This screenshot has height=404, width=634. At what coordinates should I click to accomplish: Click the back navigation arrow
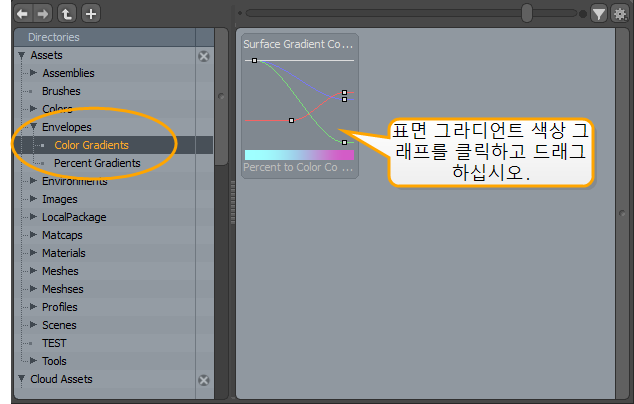tap(23, 14)
